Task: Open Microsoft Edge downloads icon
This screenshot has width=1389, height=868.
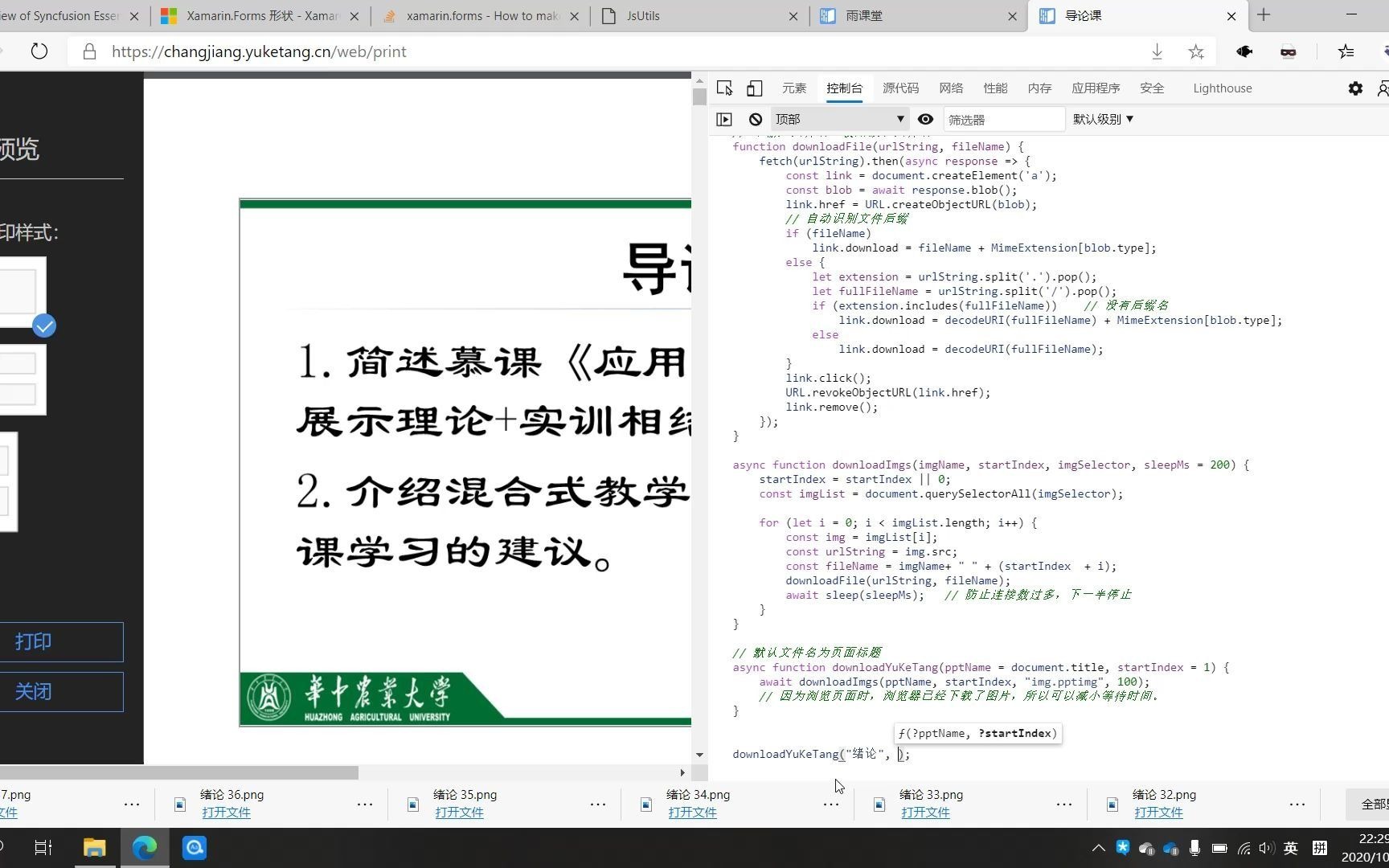Action: pos(1157,51)
